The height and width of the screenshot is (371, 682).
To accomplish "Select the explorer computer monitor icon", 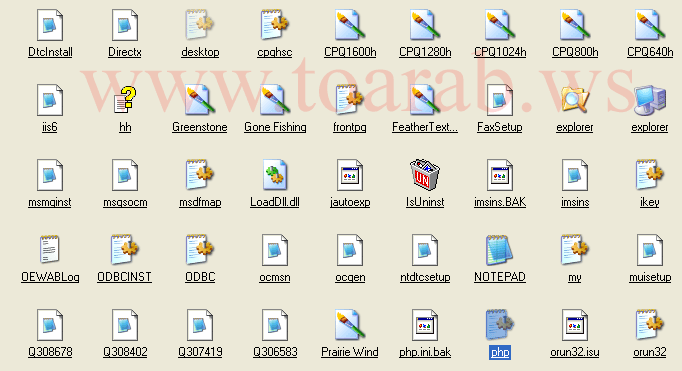I will (649, 100).
